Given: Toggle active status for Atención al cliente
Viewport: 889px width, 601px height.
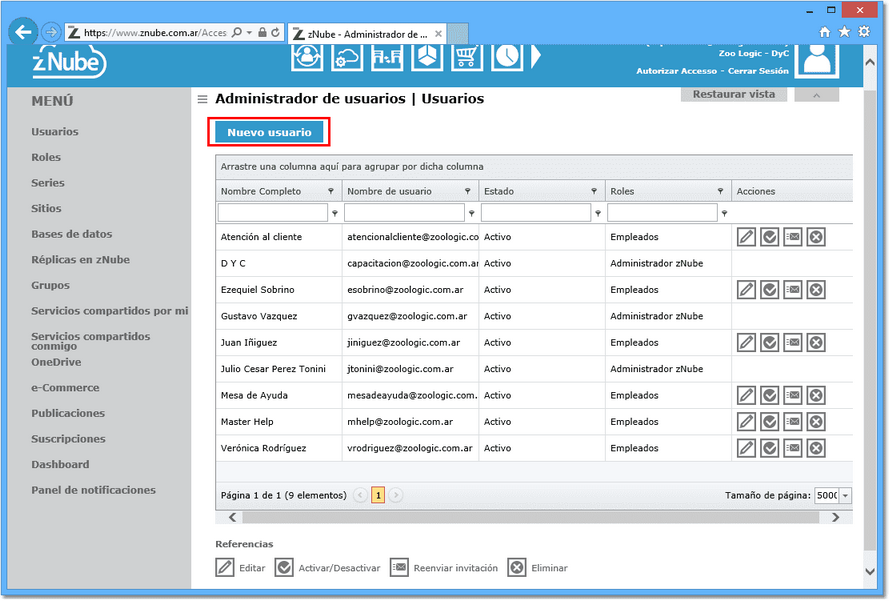Looking at the screenshot, I should coord(769,237).
